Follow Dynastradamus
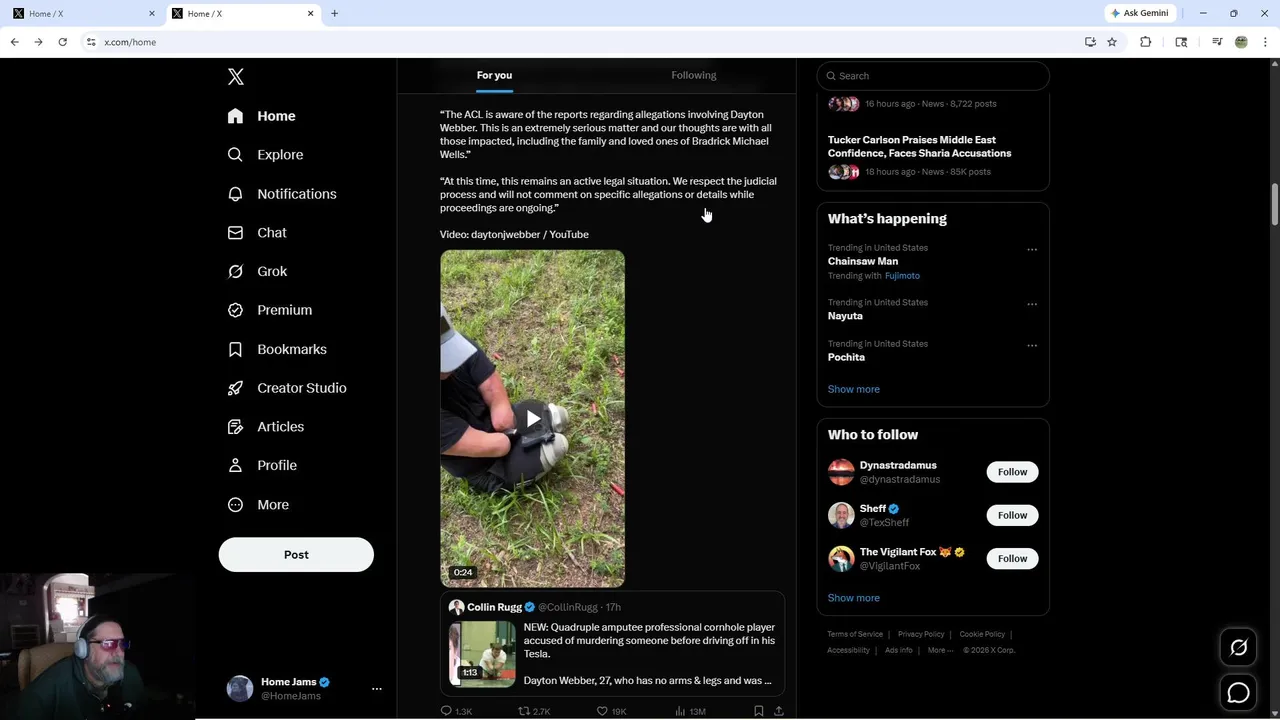 [x=1012, y=472]
